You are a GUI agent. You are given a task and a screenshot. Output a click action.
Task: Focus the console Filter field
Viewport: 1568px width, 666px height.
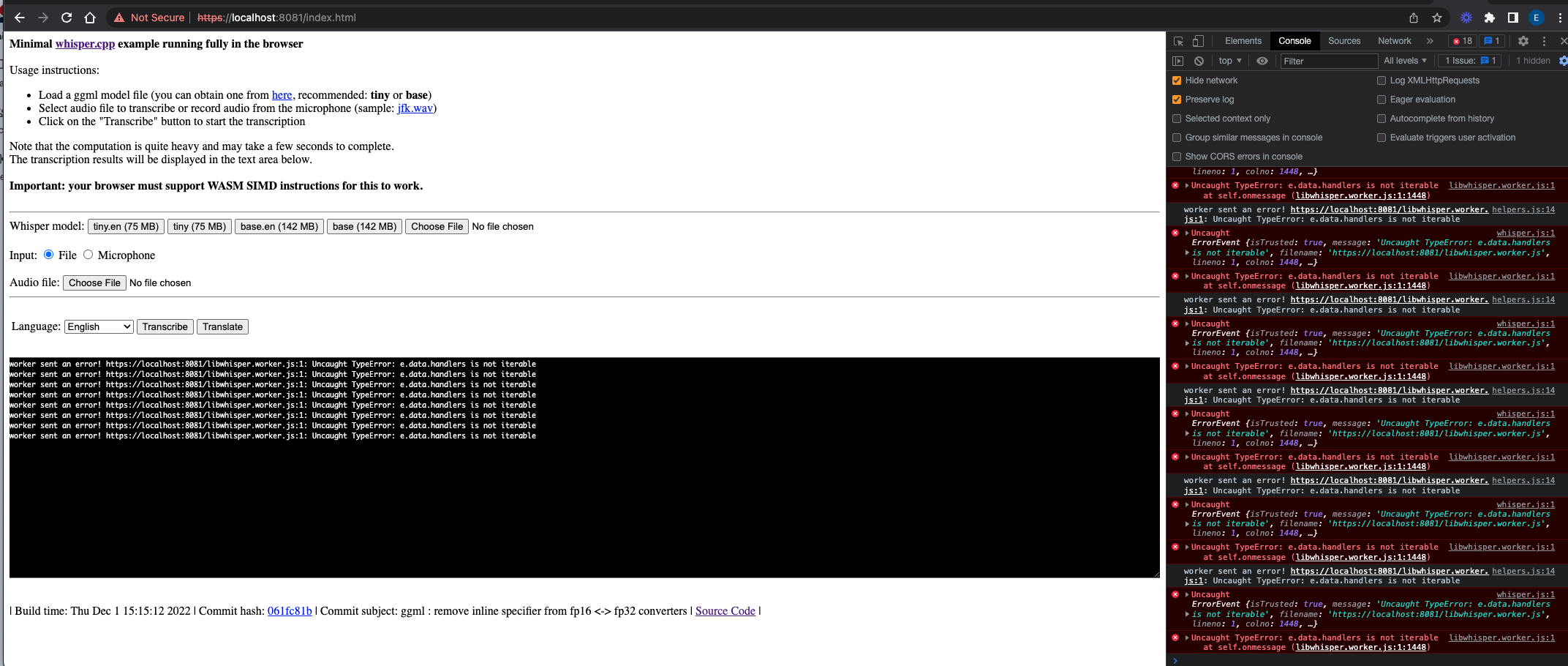1328,61
